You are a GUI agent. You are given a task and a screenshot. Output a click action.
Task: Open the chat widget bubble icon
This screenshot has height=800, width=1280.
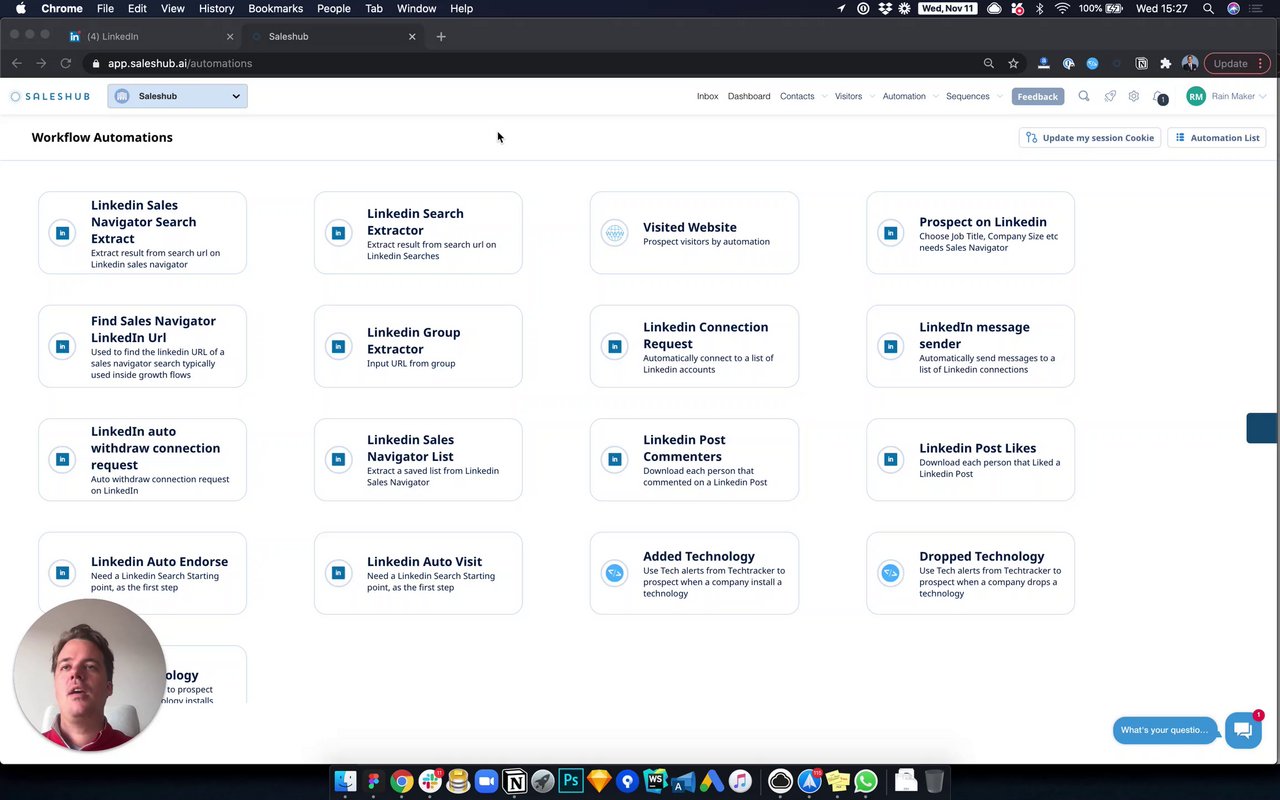click(1243, 730)
